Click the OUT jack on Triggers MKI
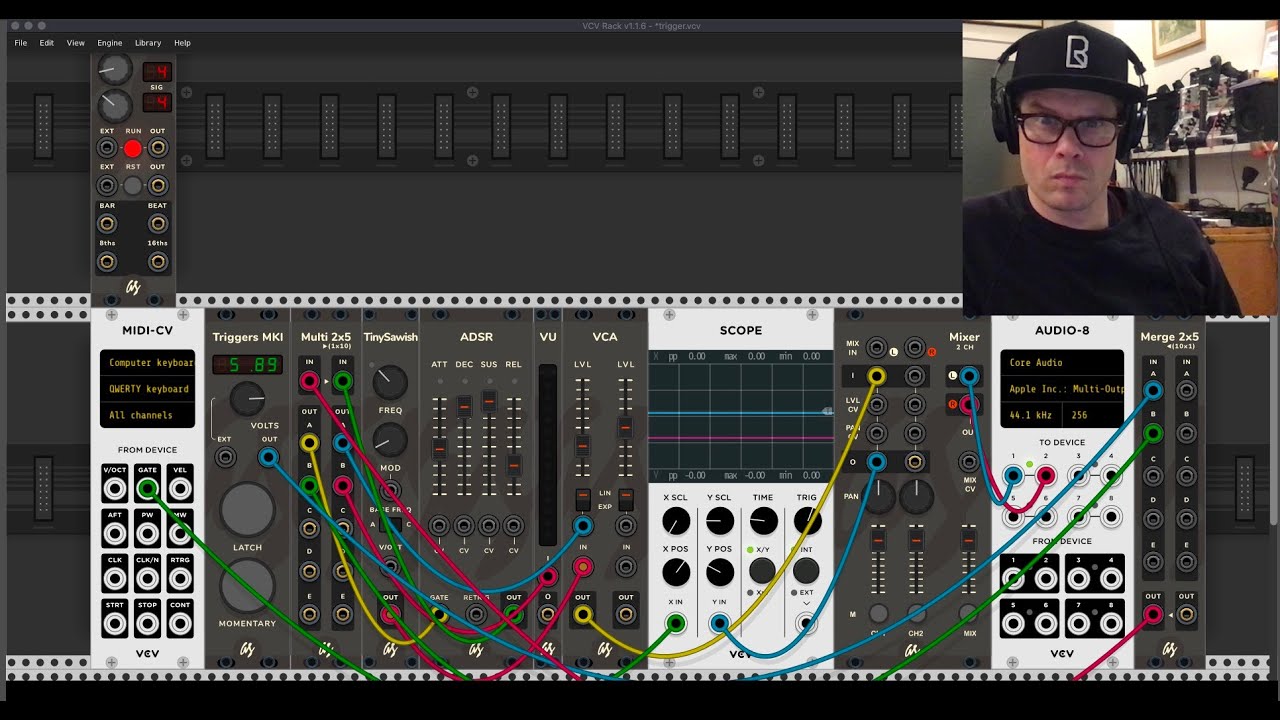 click(x=268, y=458)
